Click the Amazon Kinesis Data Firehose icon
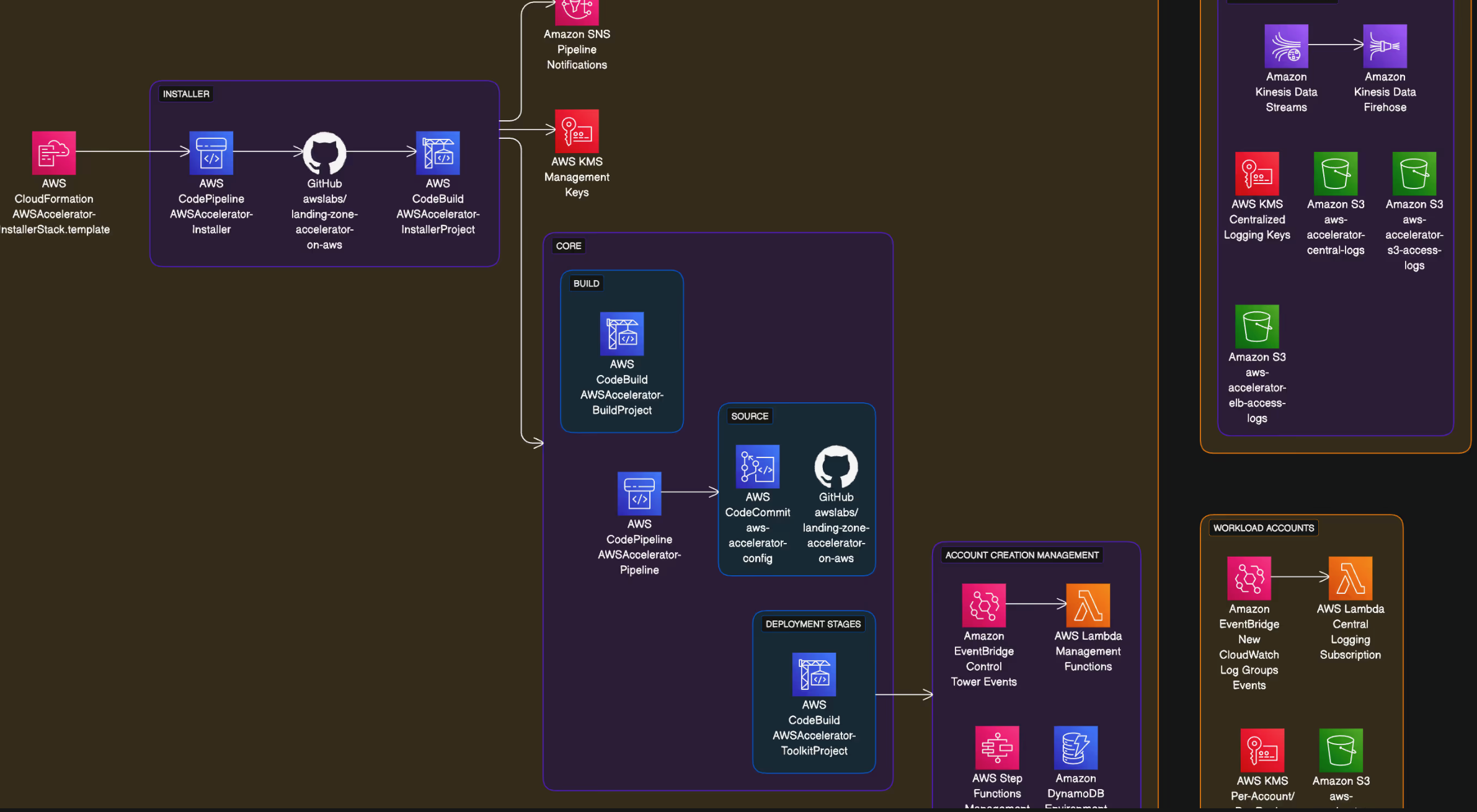The image size is (1477, 812). point(1385,46)
